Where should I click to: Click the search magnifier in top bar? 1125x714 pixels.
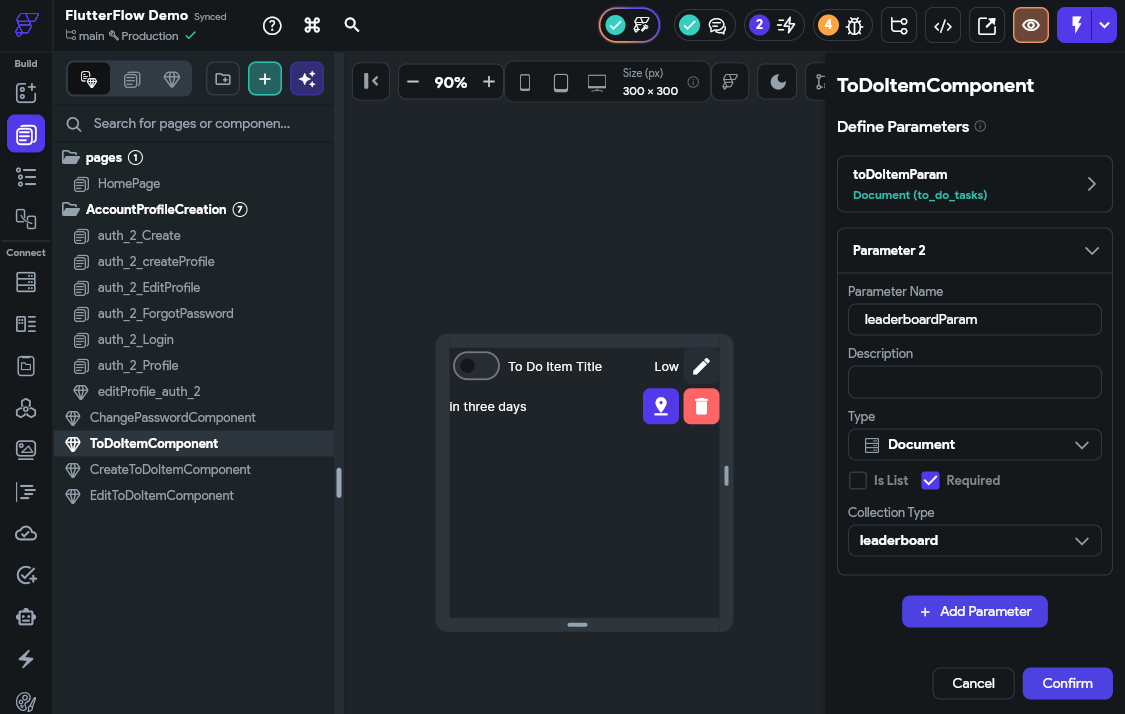tap(352, 25)
